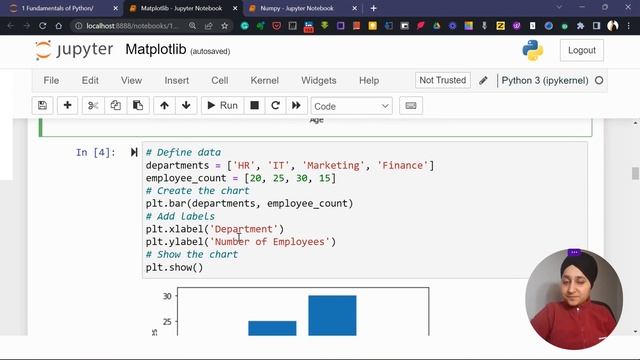Click the Google Drive extension icon
The height and width of the screenshot is (360, 640).
click(436, 26)
